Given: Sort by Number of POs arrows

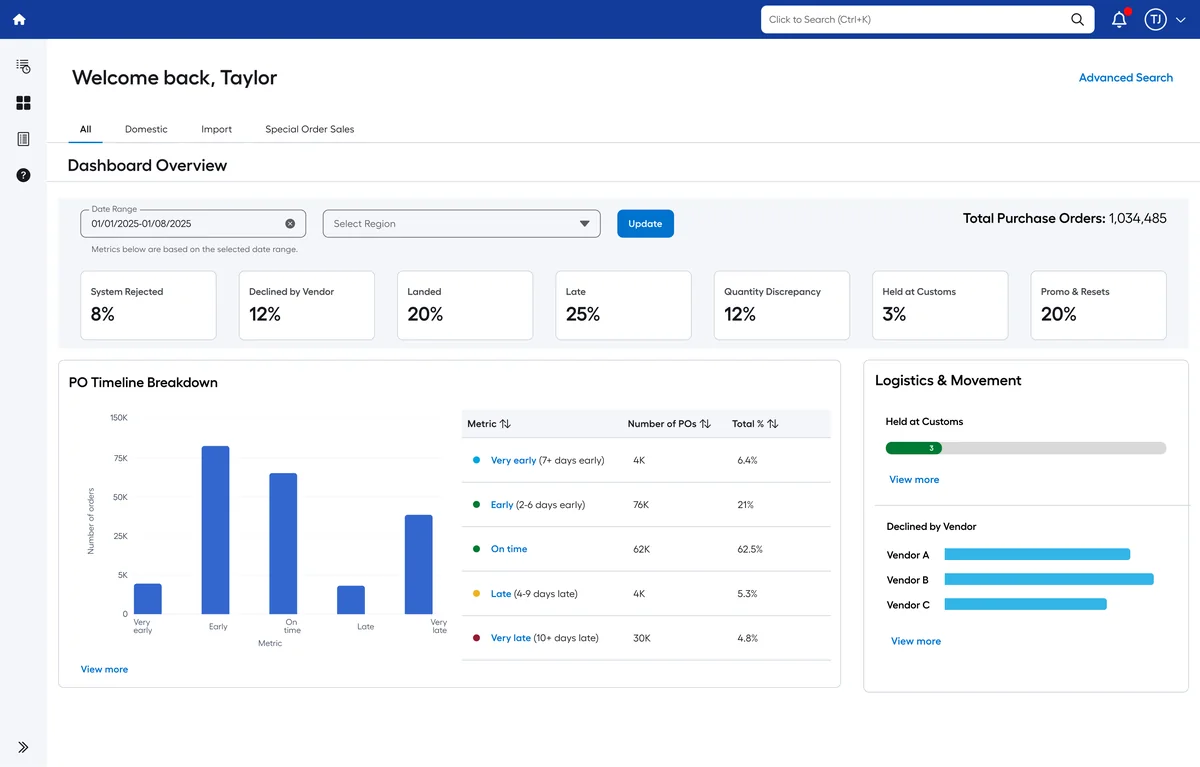Looking at the screenshot, I should click(705, 424).
